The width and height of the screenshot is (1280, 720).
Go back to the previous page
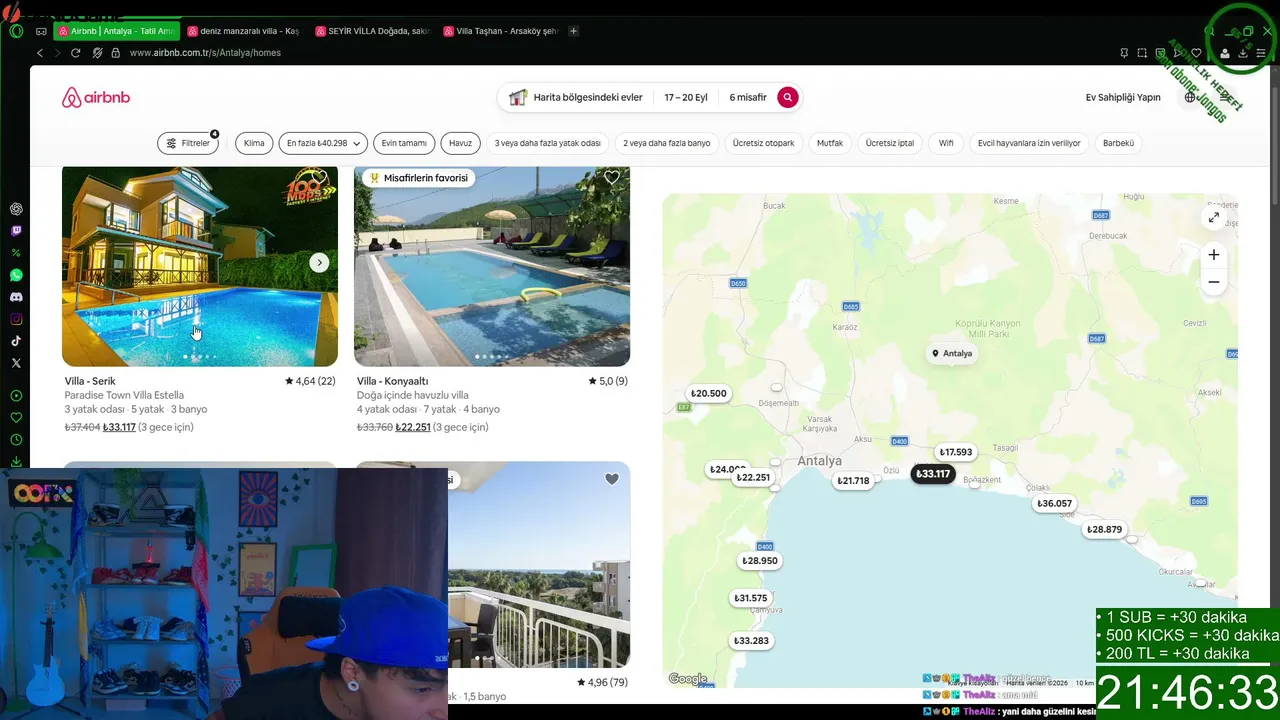(40, 53)
